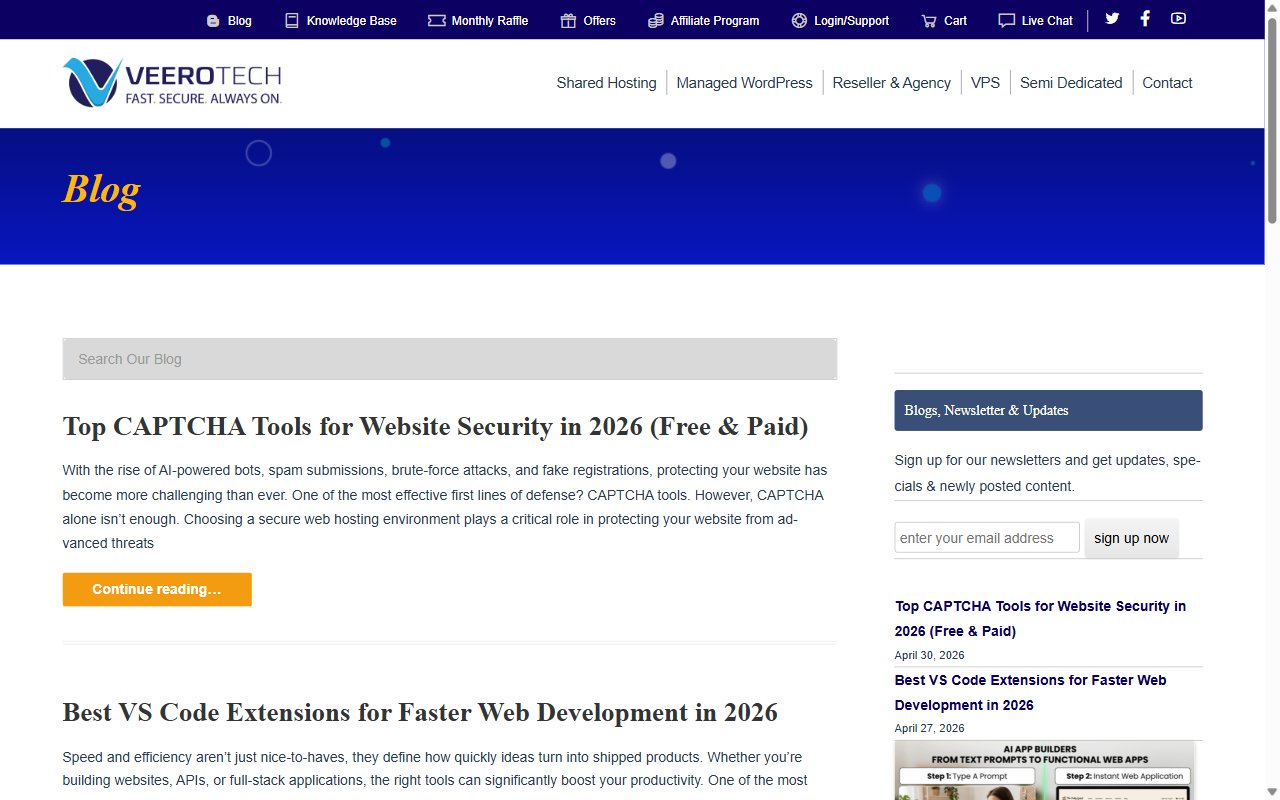This screenshot has width=1280, height=800.
Task: Click the Blog icon in top bar
Action: coord(212,21)
